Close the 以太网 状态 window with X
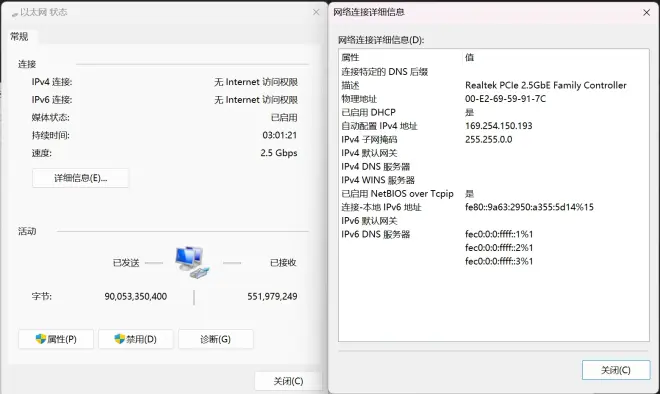Image resolution: width=660 pixels, height=394 pixels. pyautogui.click(x=316, y=12)
